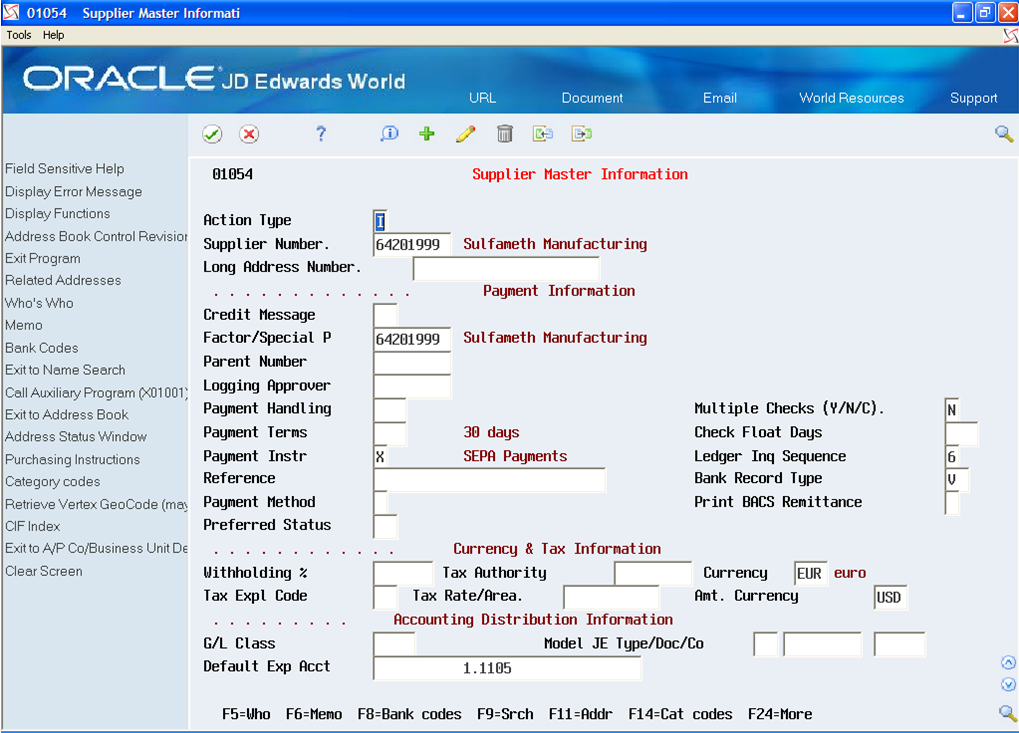
Task: Open Bank Codes sidebar option
Action: 42,348
